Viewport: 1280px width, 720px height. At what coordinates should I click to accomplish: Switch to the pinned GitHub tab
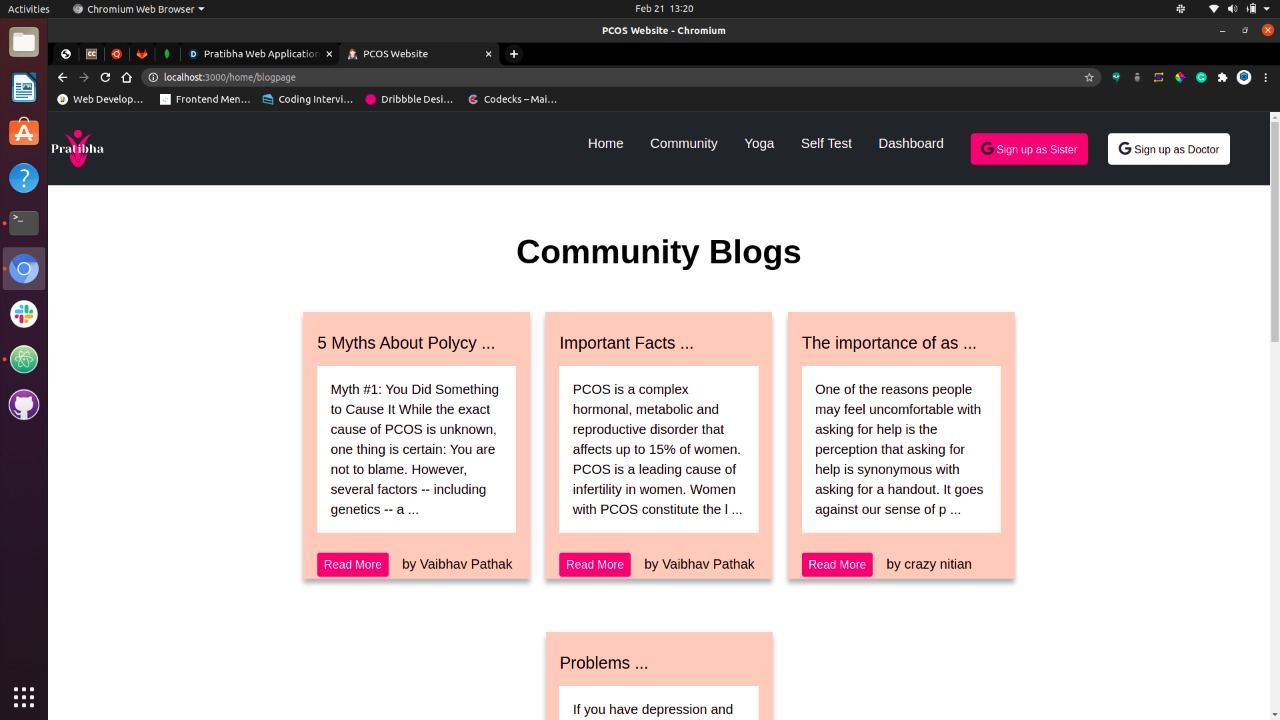[66, 54]
